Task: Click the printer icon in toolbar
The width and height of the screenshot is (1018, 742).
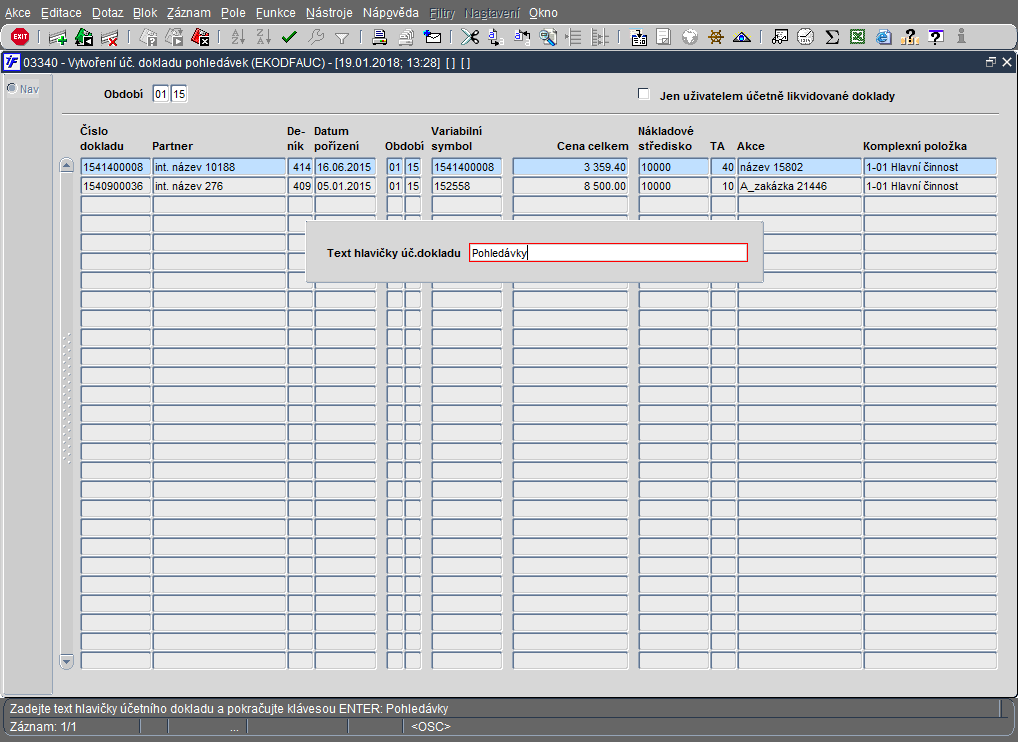Action: click(380, 37)
